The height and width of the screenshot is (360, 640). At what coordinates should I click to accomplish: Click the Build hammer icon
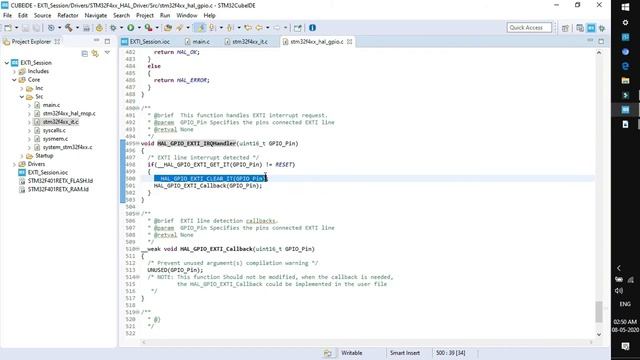(69, 28)
